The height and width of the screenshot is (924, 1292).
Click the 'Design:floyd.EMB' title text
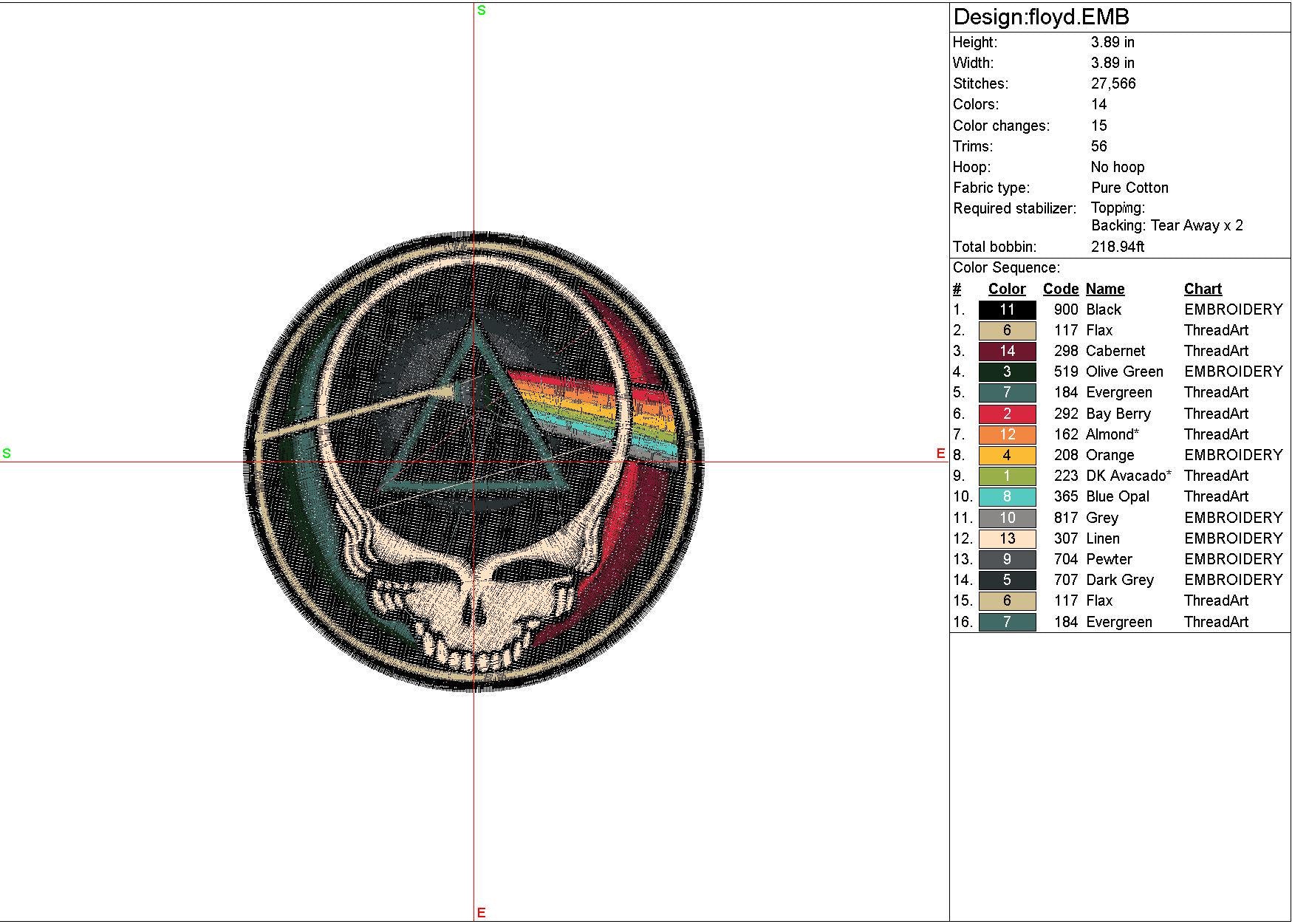tap(1042, 17)
